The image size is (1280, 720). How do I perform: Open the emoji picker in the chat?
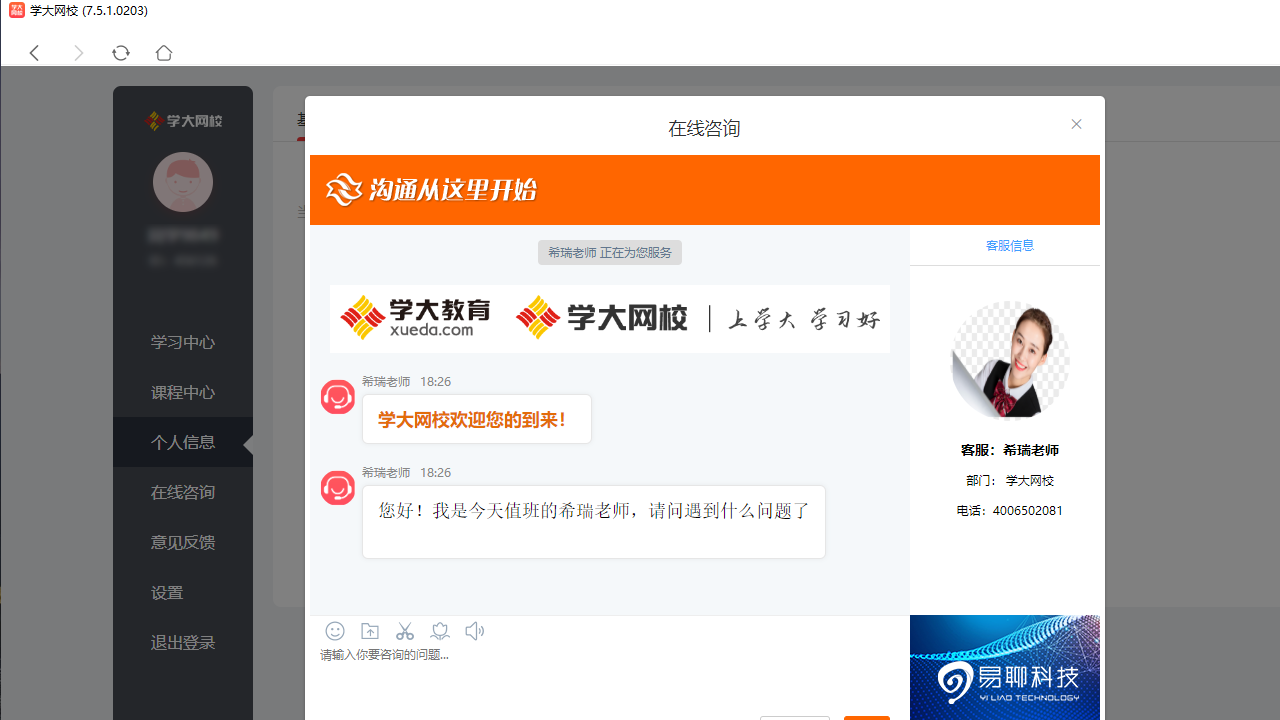tap(335, 631)
